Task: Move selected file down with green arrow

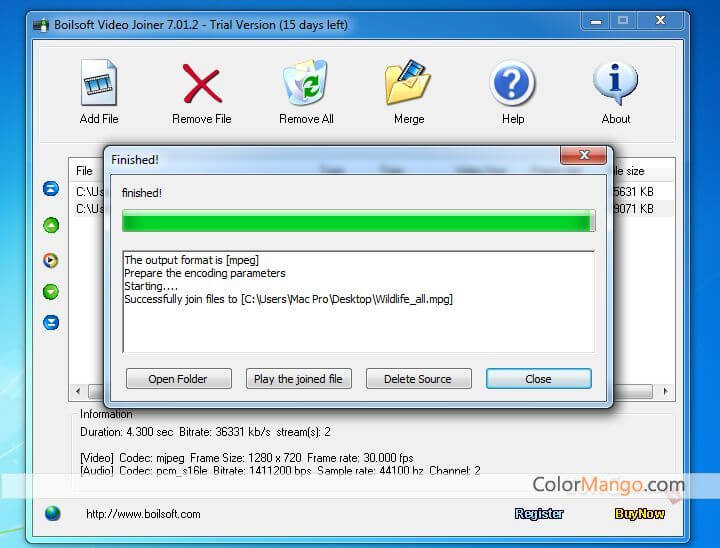Action: point(51,292)
